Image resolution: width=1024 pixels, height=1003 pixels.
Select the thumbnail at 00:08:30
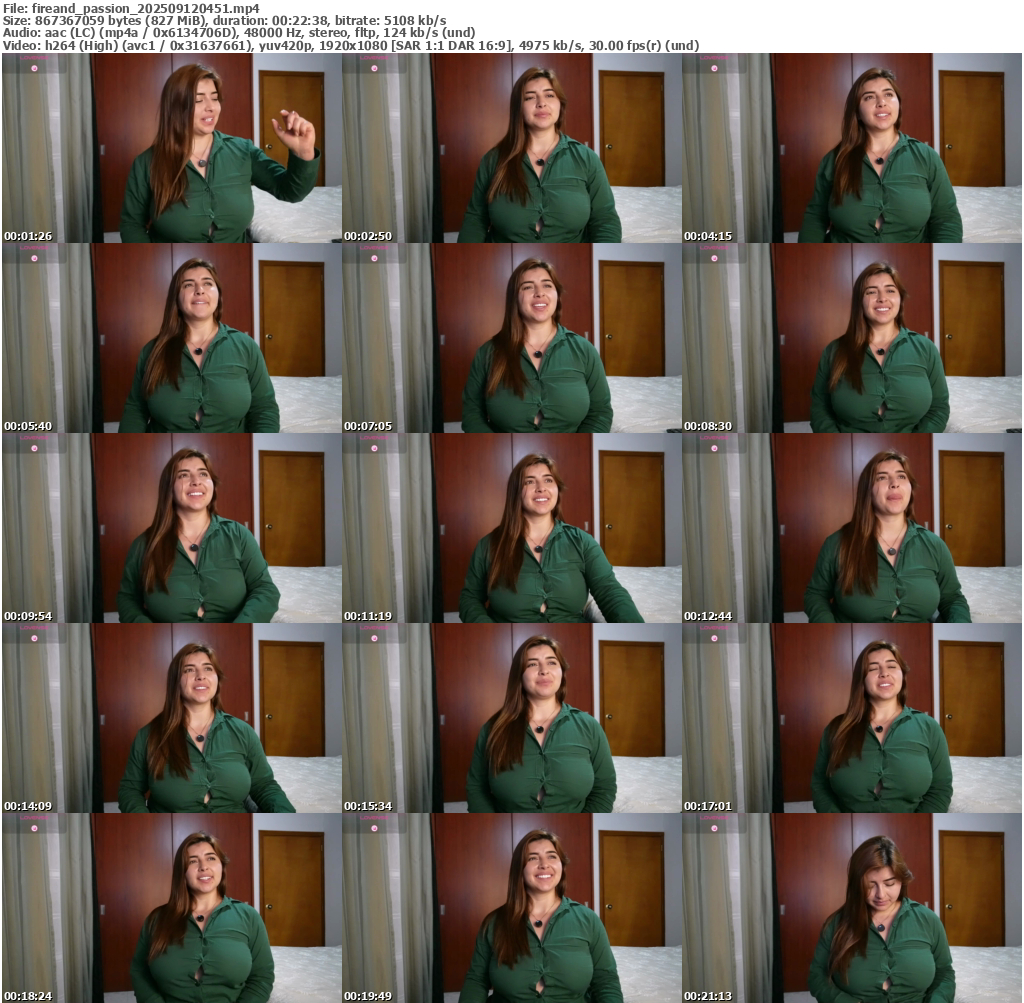coord(852,338)
